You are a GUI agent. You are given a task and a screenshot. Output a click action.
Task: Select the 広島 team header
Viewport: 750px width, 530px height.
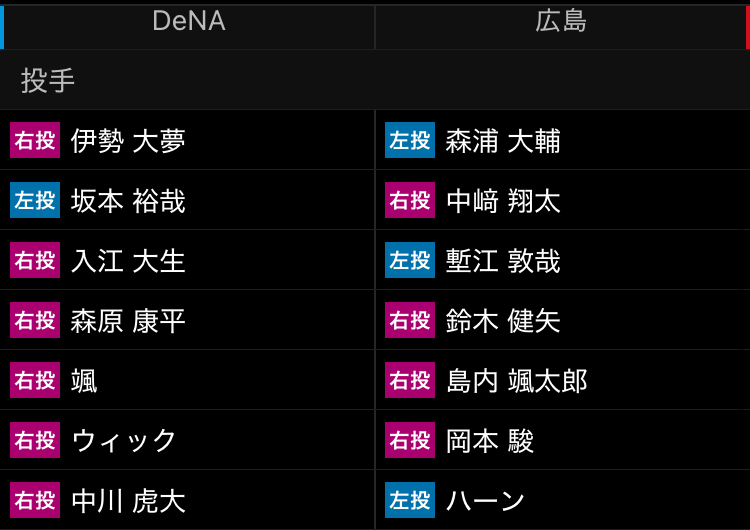coord(562,27)
